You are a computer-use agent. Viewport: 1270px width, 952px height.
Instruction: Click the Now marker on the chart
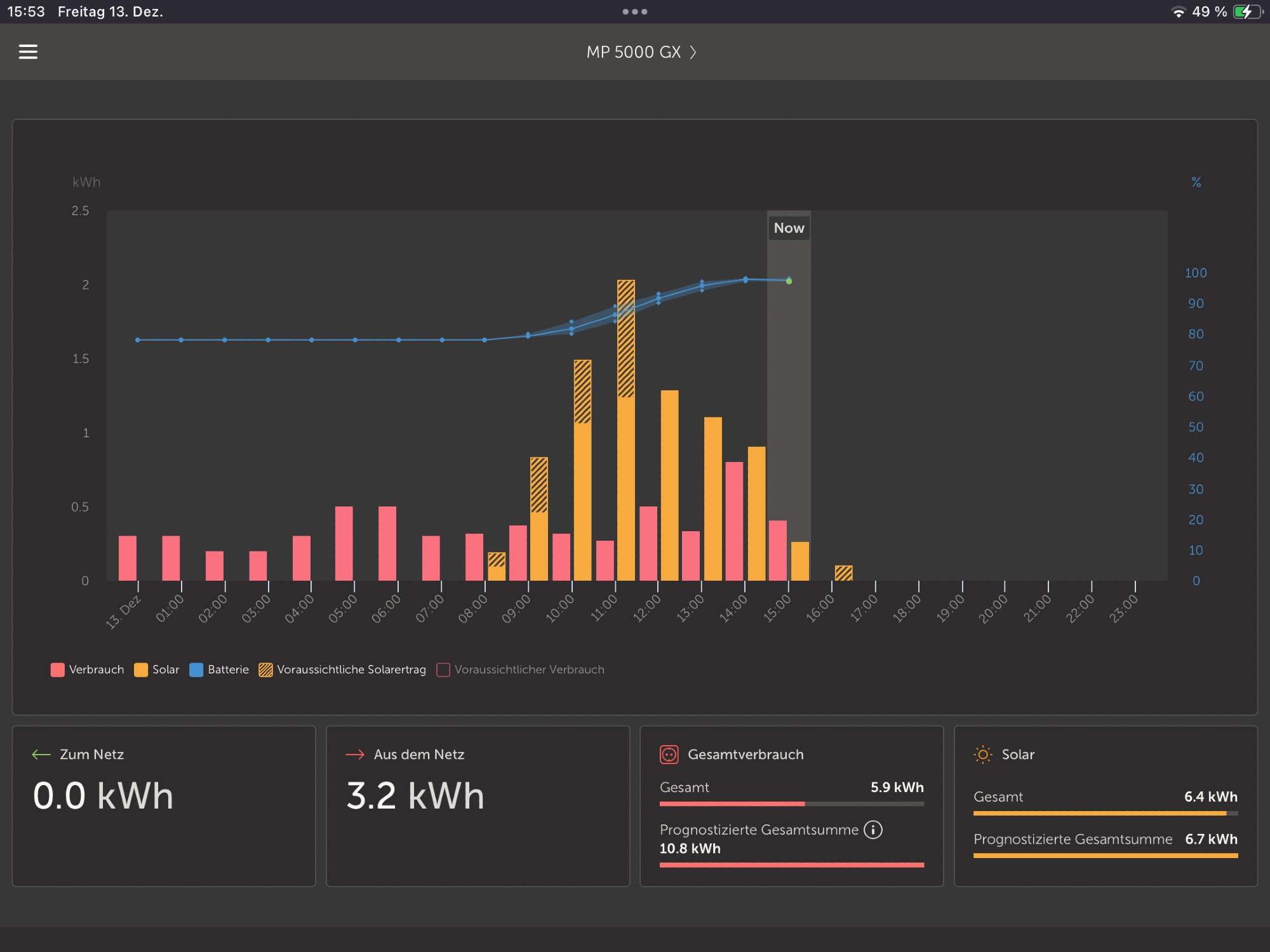[789, 228]
